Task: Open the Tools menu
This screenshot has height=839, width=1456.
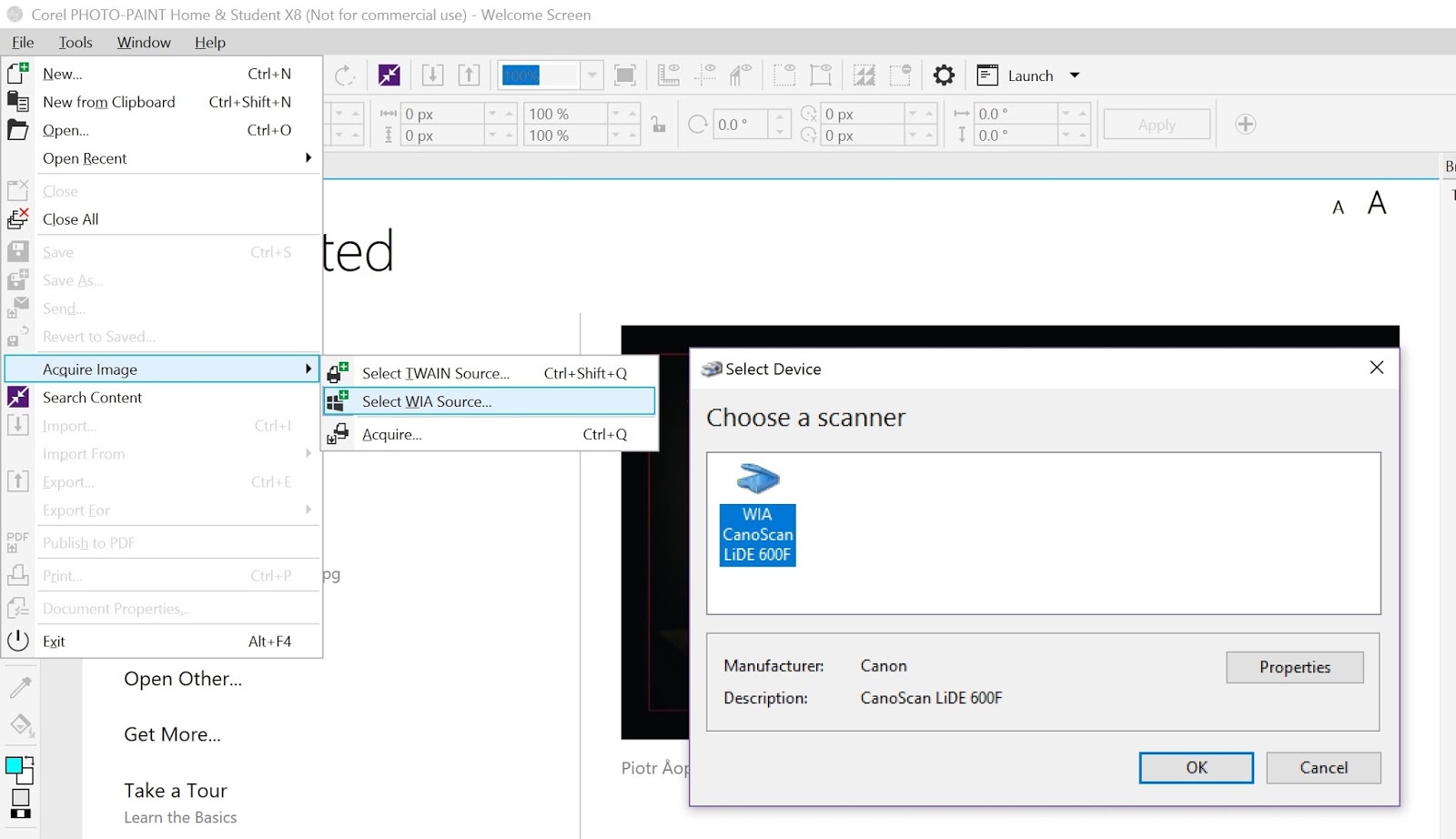Action: (76, 42)
